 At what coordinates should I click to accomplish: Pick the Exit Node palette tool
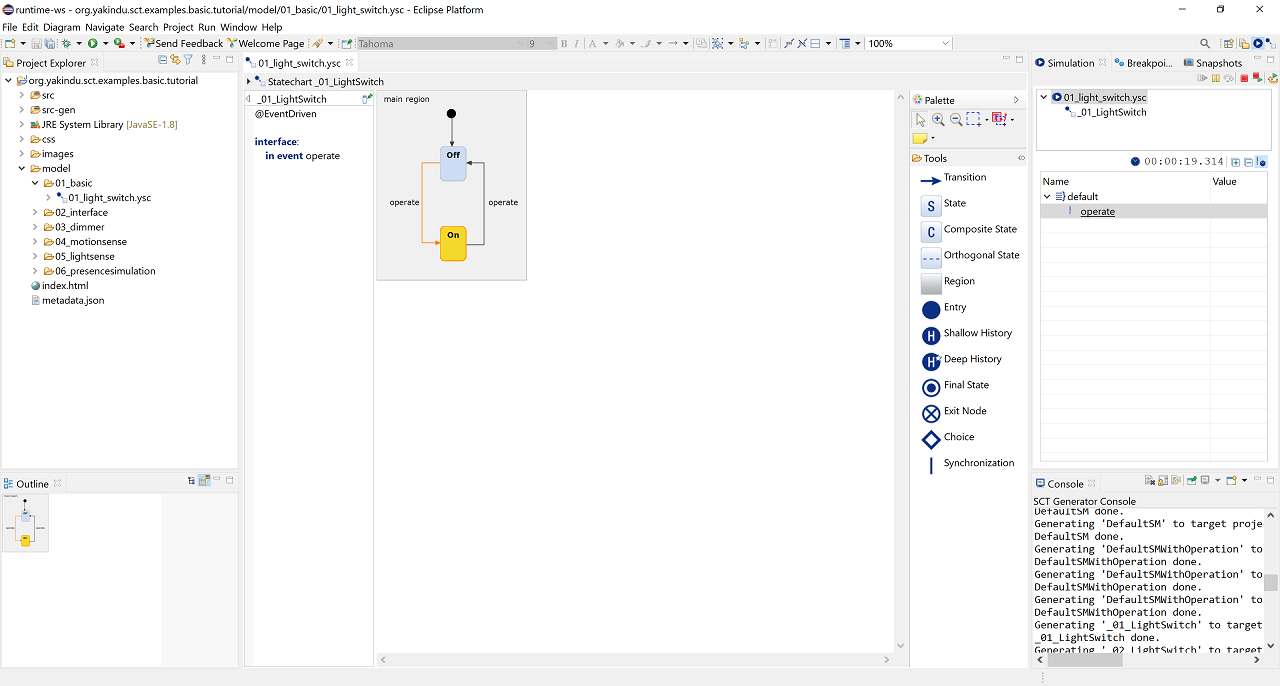coord(954,413)
